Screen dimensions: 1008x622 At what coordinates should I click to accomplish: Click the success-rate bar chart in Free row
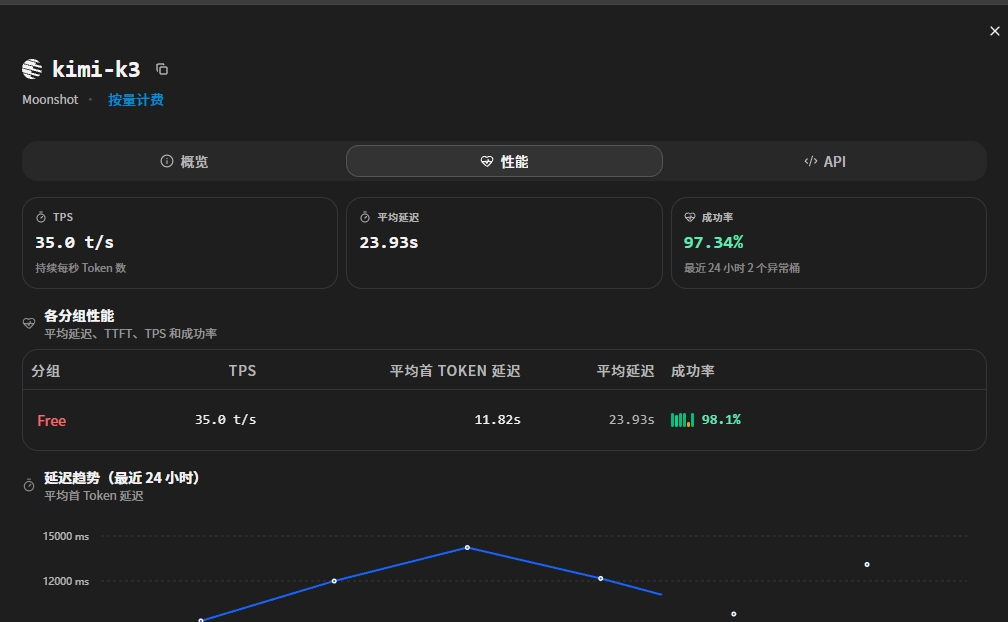(x=682, y=420)
